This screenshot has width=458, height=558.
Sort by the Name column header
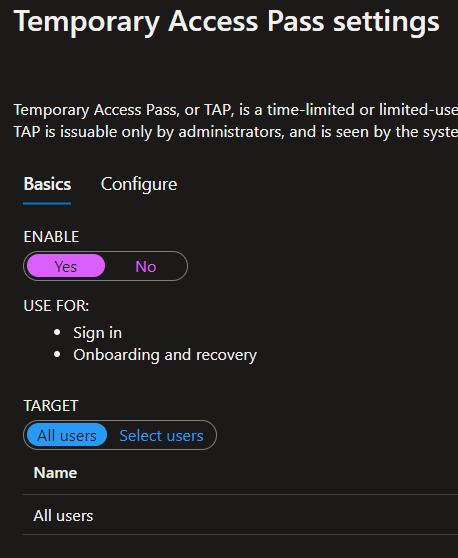click(55, 473)
